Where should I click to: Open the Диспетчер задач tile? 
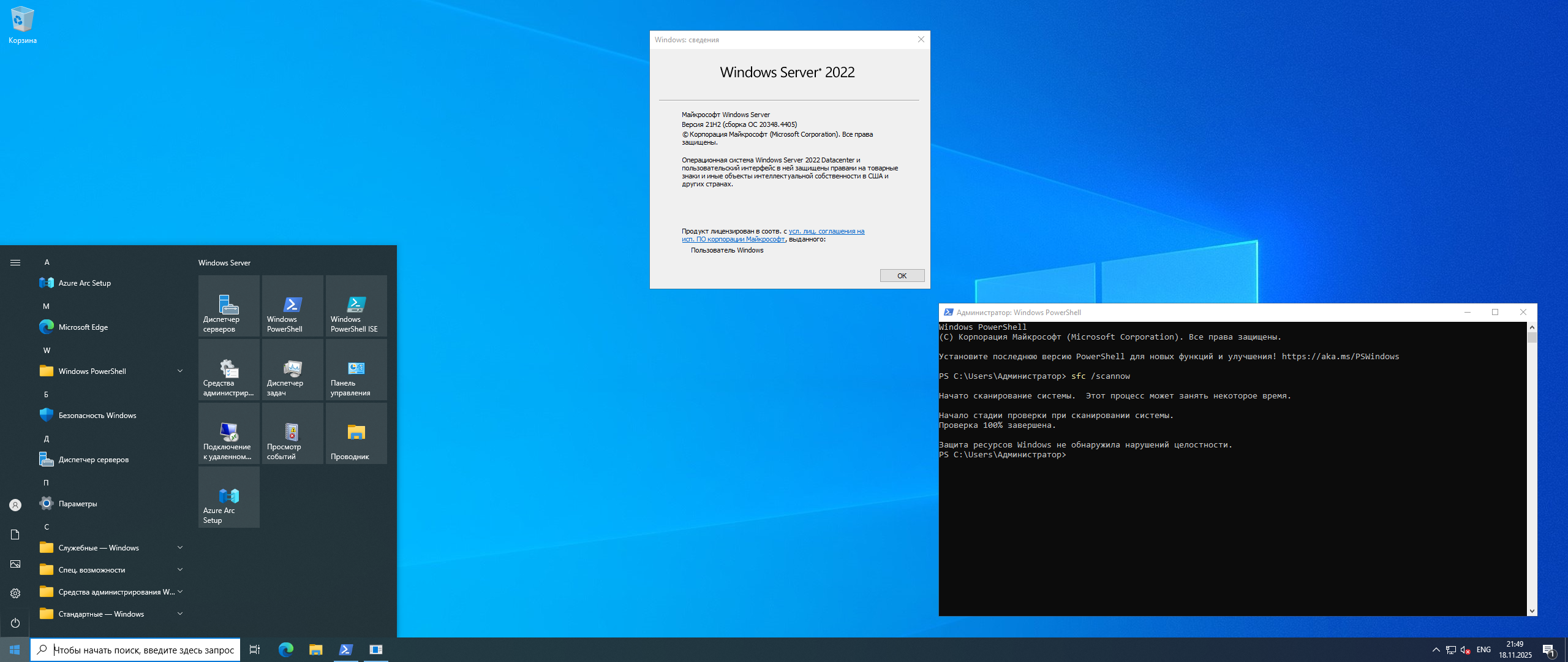292,370
